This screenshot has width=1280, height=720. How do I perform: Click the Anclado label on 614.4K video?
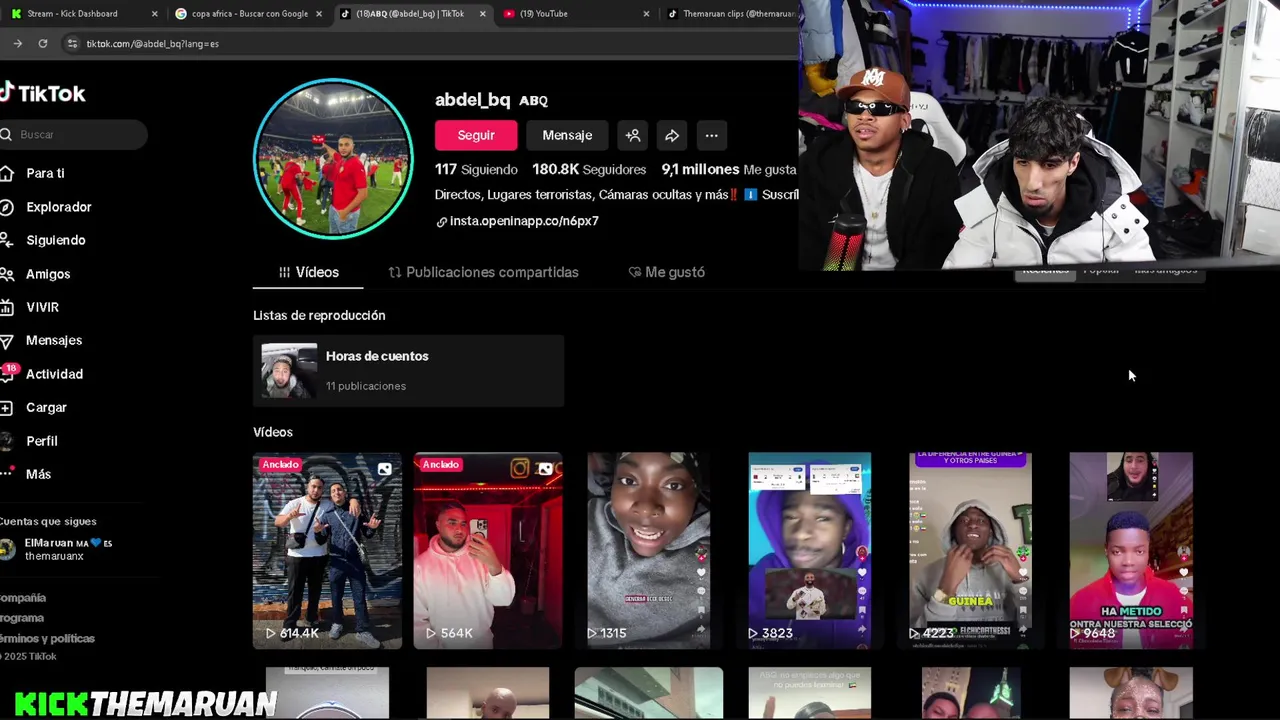click(280, 464)
